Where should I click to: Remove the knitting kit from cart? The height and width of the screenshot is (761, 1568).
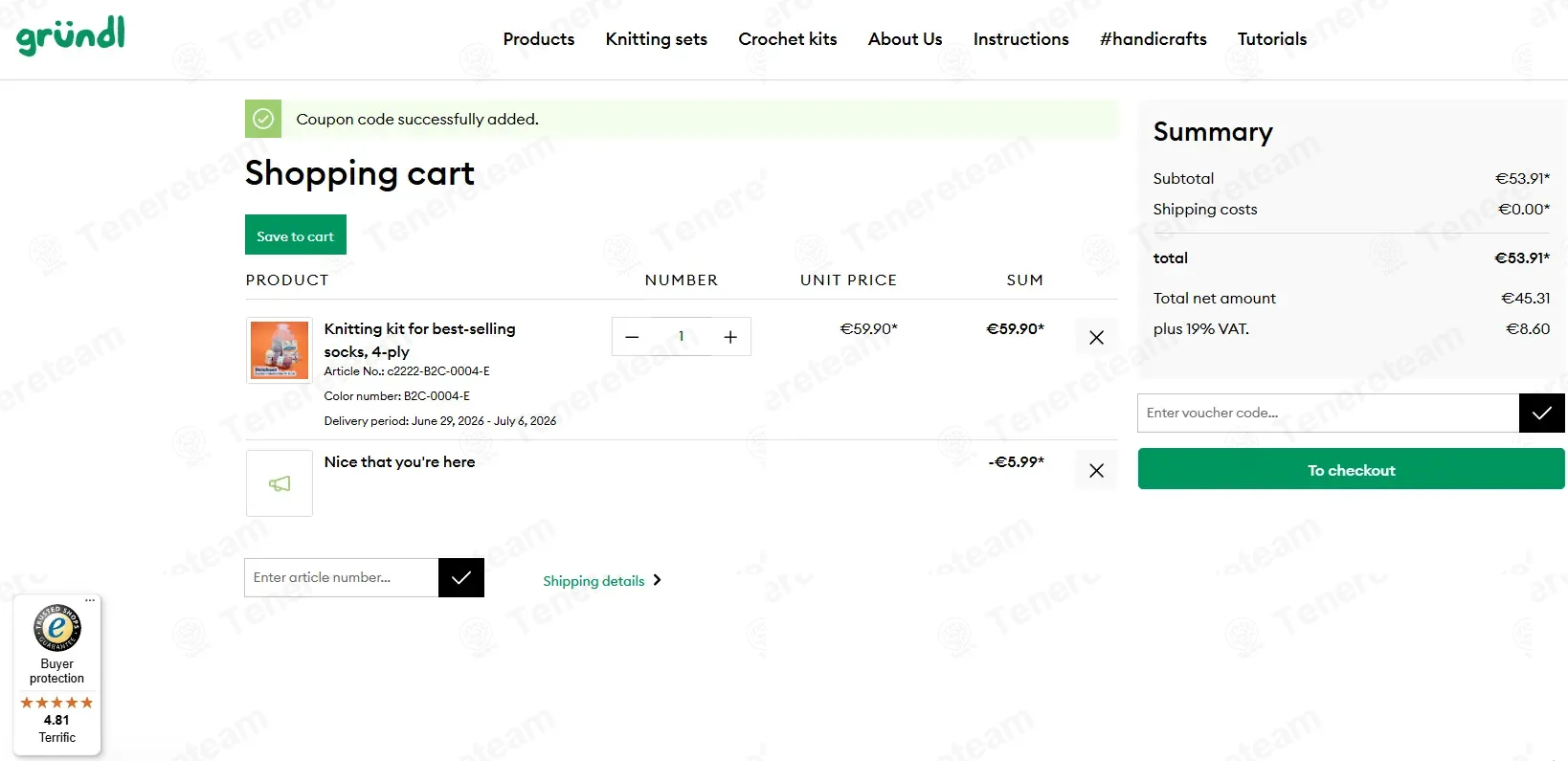(1096, 337)
